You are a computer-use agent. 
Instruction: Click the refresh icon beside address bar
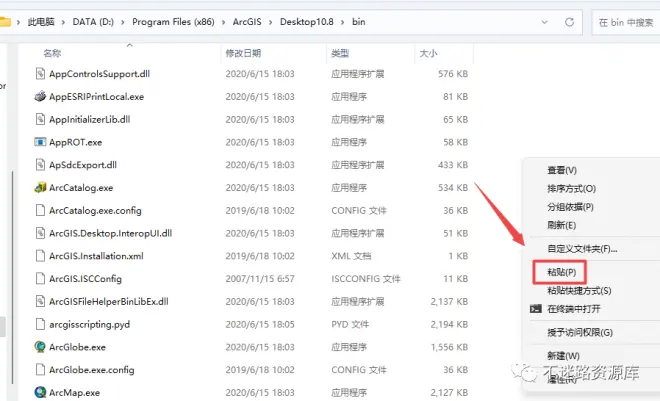pyautogui.click(x=569, y=22)
